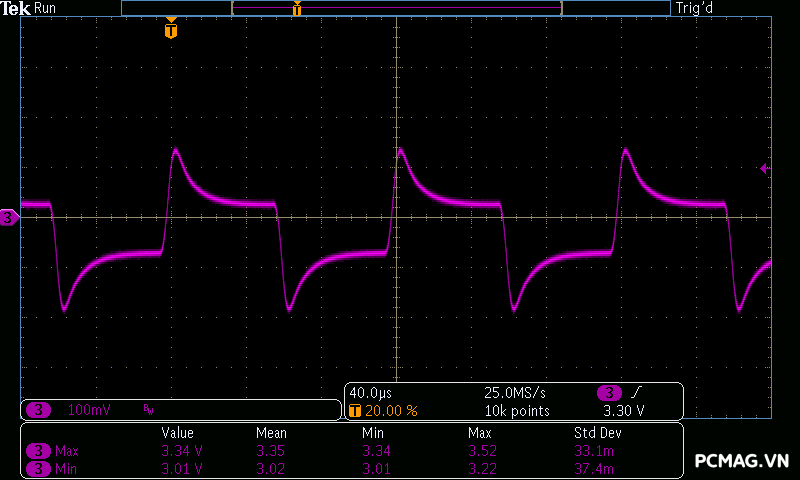Click the waveform record view bar at top
Screen dimensions: 800x480
(x=395, y=8)
